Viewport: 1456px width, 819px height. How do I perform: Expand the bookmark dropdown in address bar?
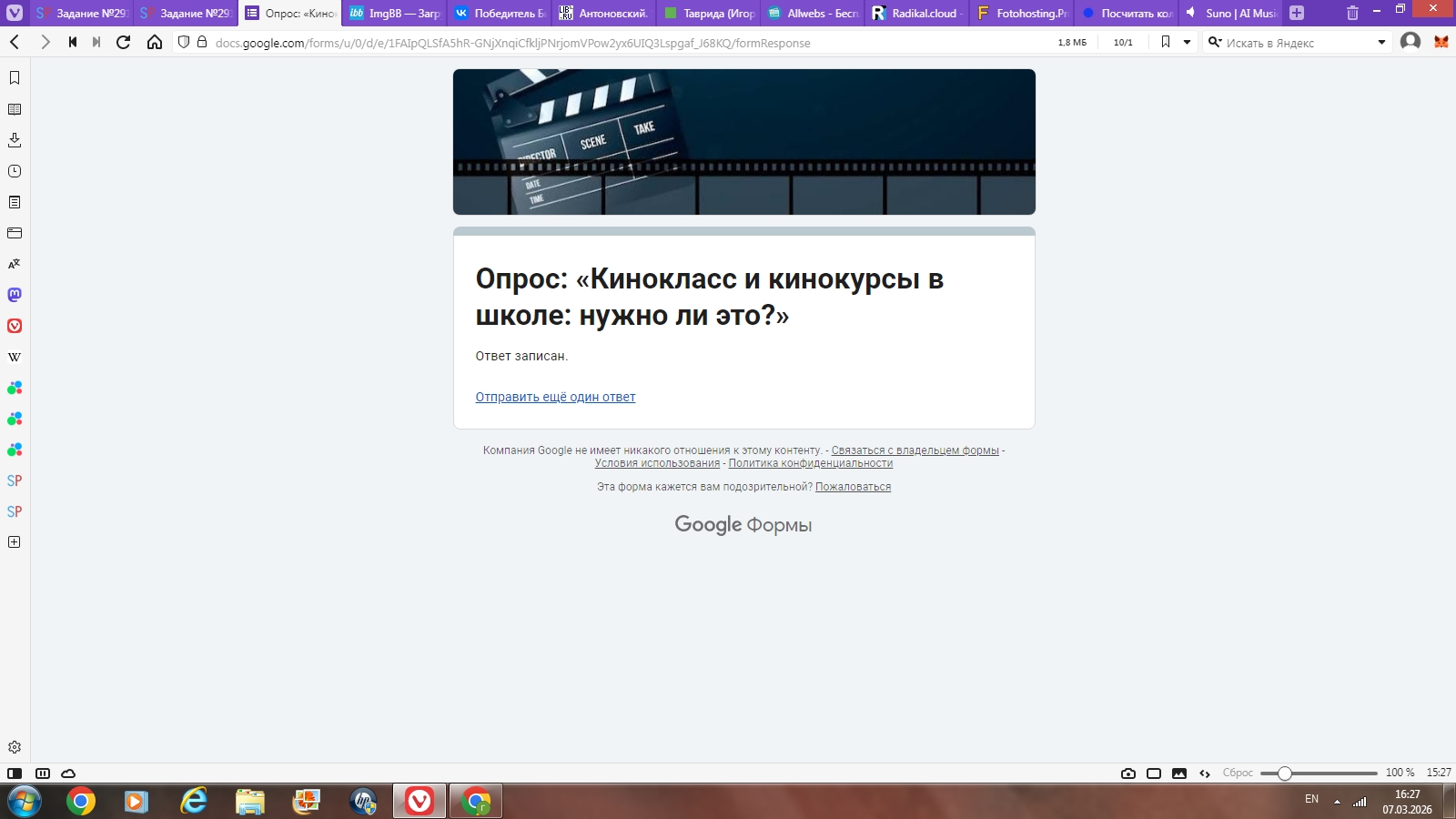coord(1187,42)
